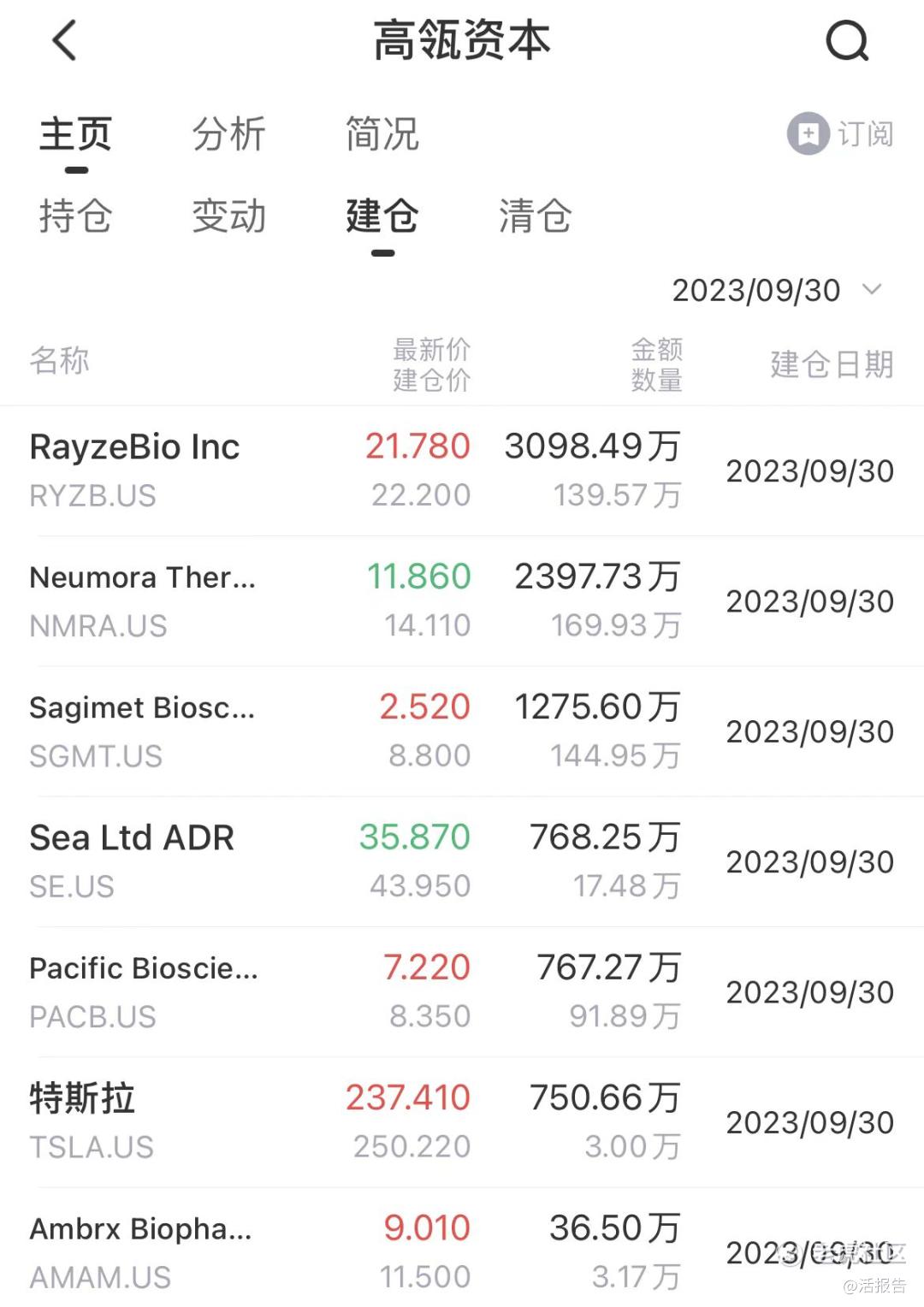Switch to the 持仓 sub-tab
Screen dimensions: 924x1307
pyautogui.click(x=75, y=216)
